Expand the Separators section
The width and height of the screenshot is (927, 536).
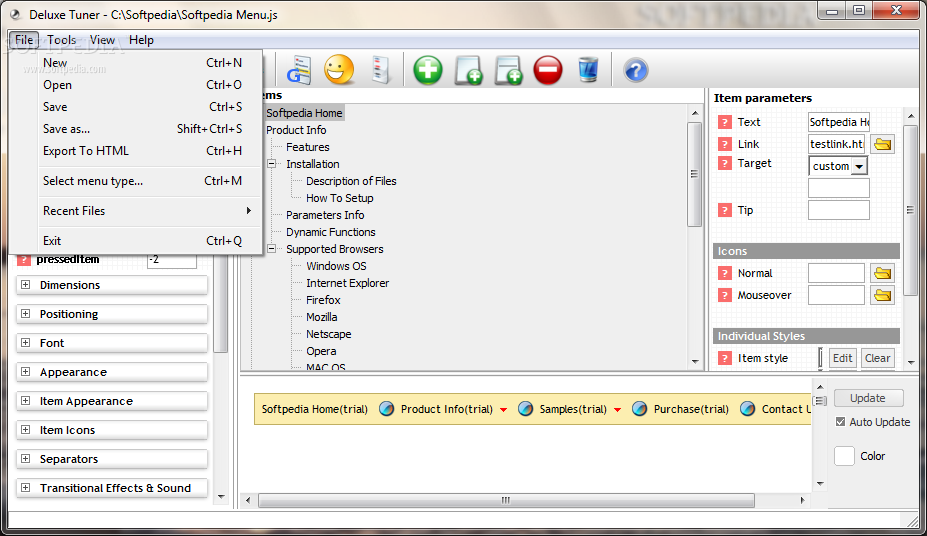pos(25,459)
